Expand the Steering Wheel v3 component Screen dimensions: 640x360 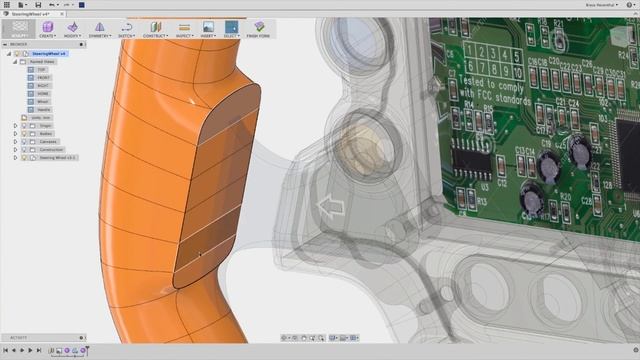coord(16,158)
